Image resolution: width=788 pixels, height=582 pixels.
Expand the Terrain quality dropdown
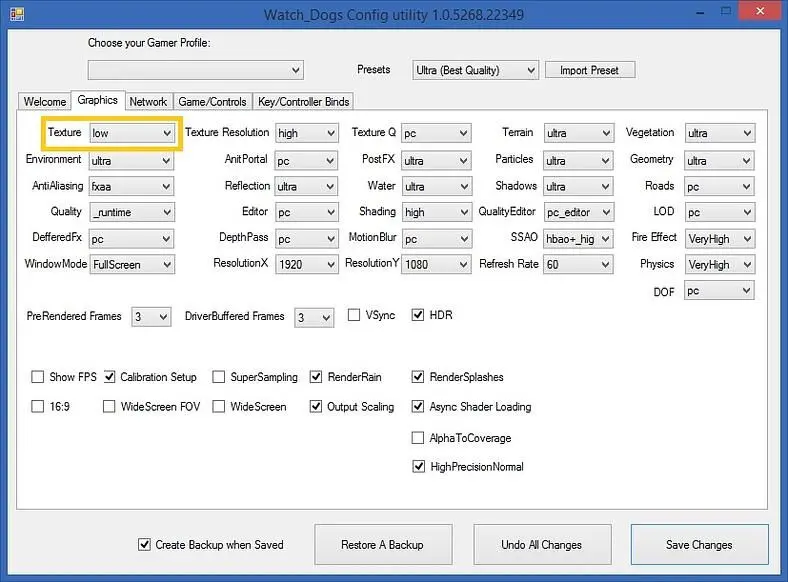tap(578, 133)
